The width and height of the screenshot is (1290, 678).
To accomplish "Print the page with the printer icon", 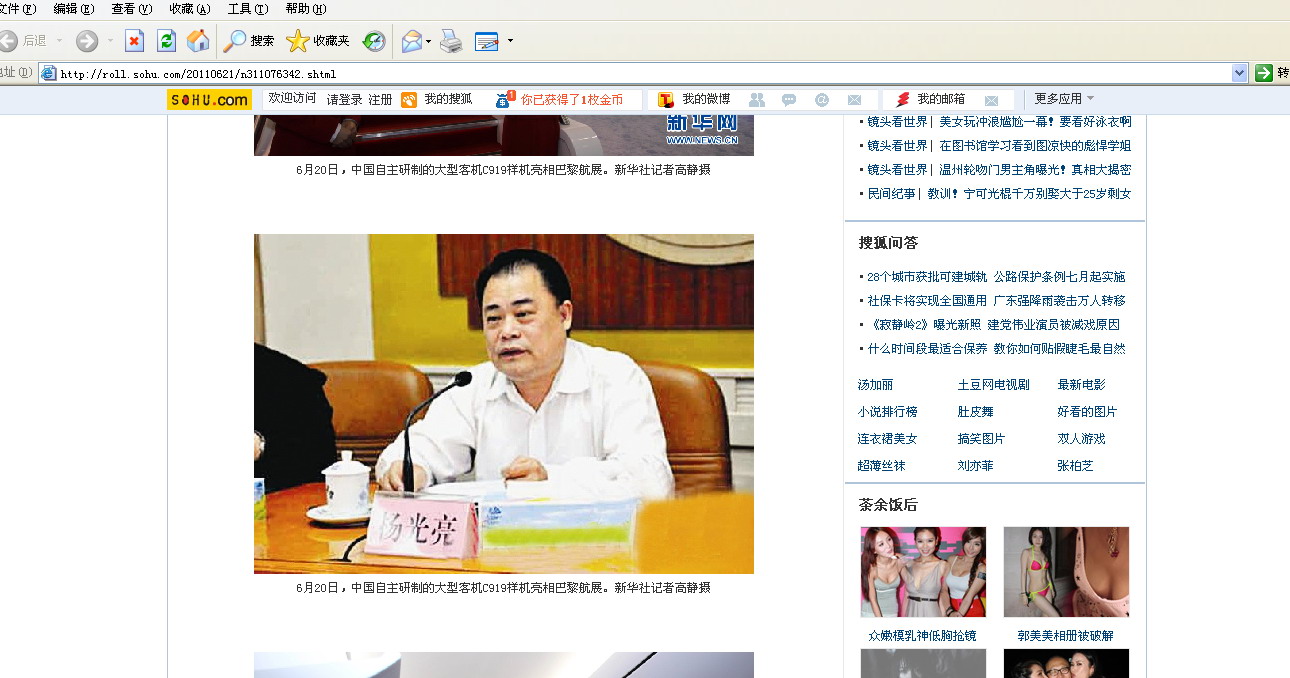I will coord(452,41).
